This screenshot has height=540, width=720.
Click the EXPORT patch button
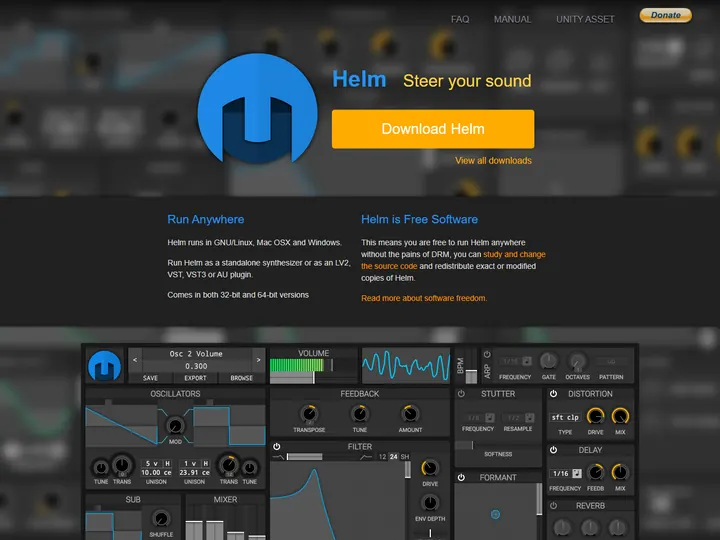195,378
